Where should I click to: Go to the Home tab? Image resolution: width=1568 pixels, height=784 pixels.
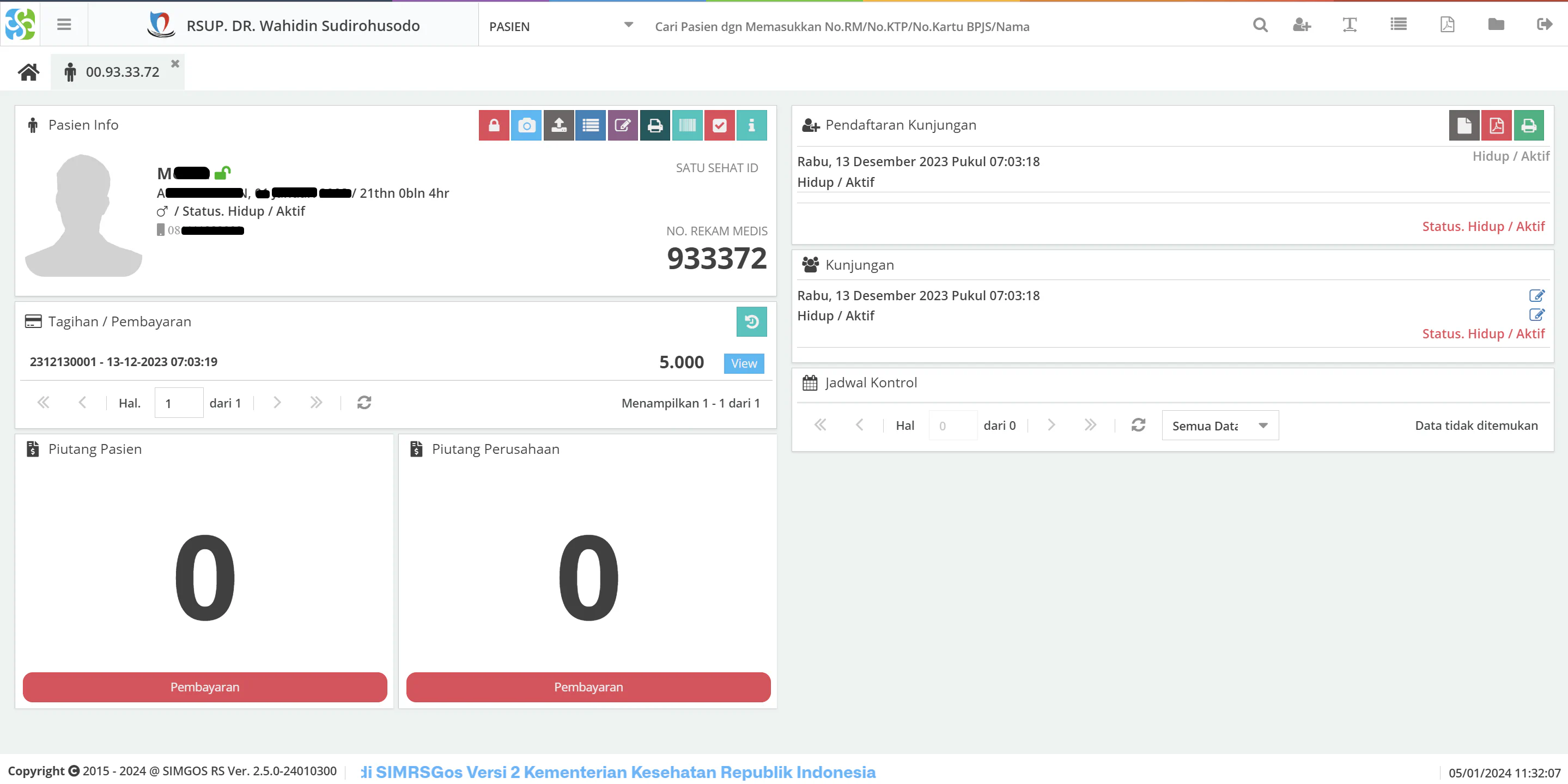tap(29, 72)
